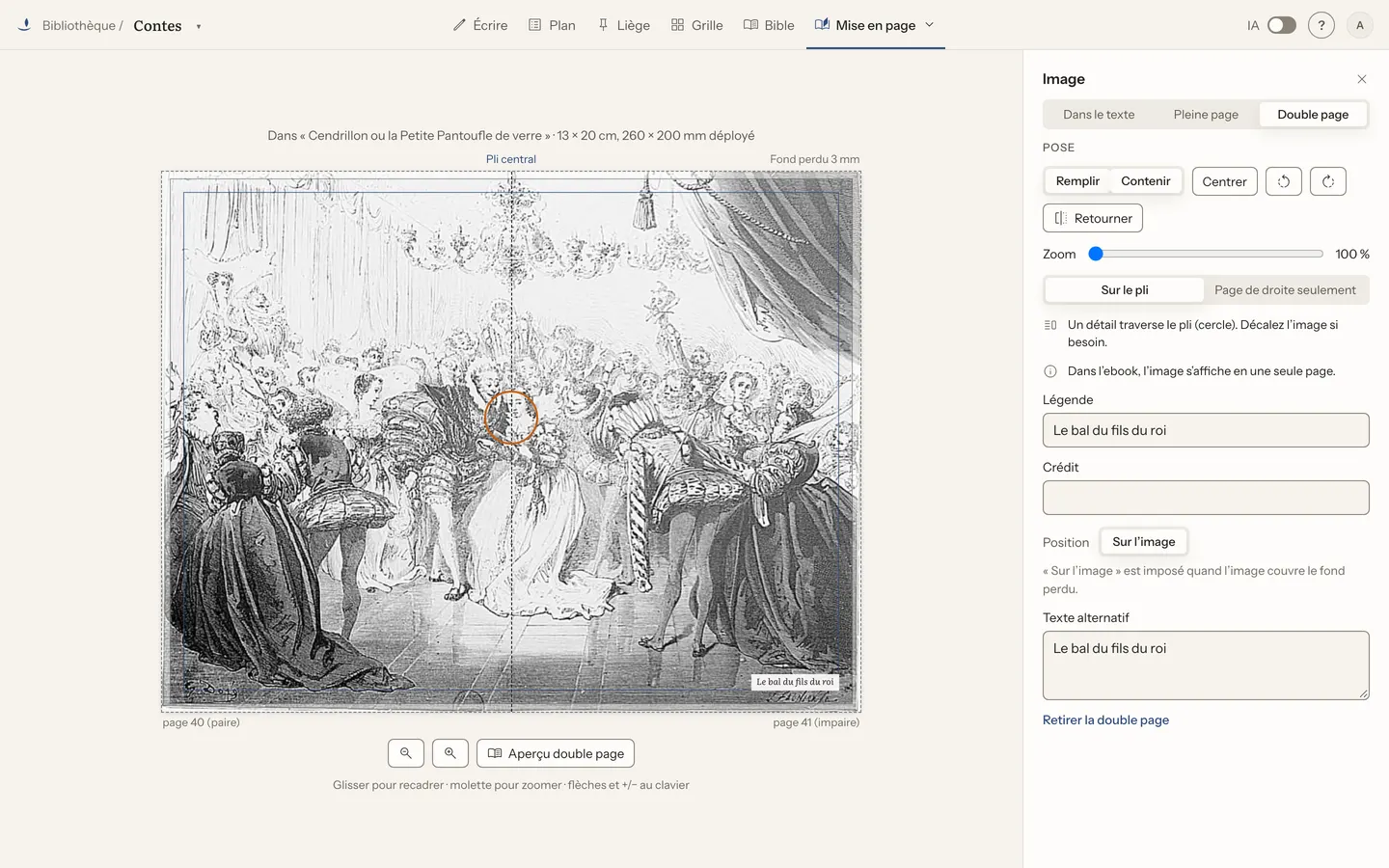The image size is (1389, 868).
Task: Open the user avatar A menu
Action: click(x=1360, y=25)
